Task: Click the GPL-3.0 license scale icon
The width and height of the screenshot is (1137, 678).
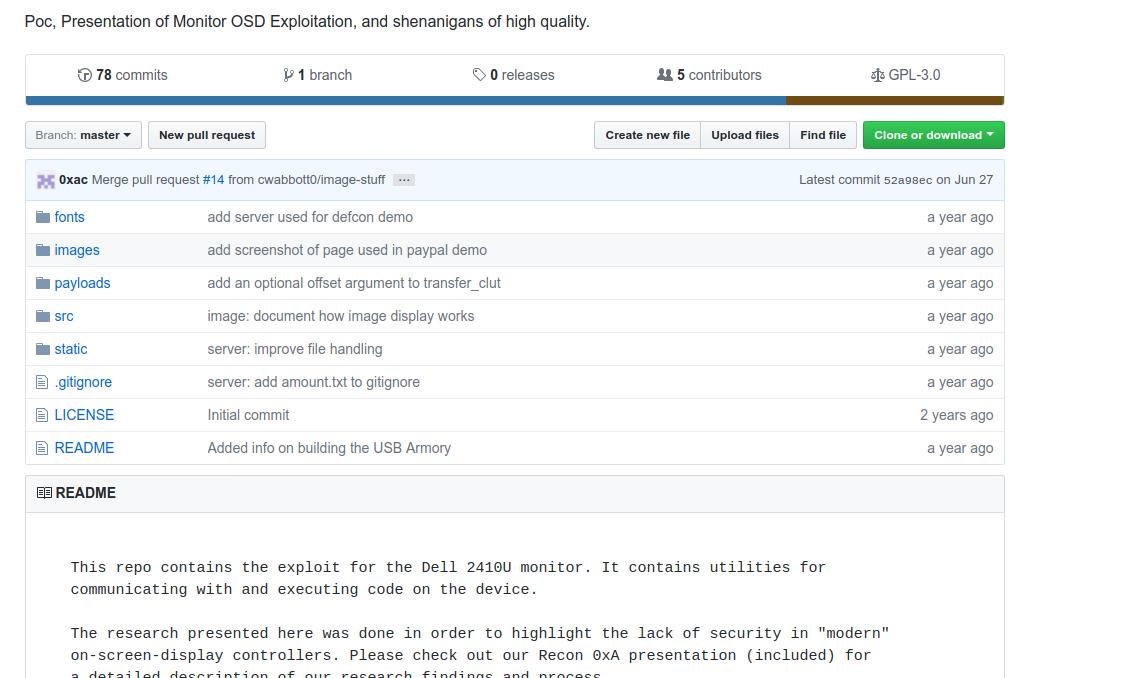Action: pyautogui.click(x=877, y=75)
